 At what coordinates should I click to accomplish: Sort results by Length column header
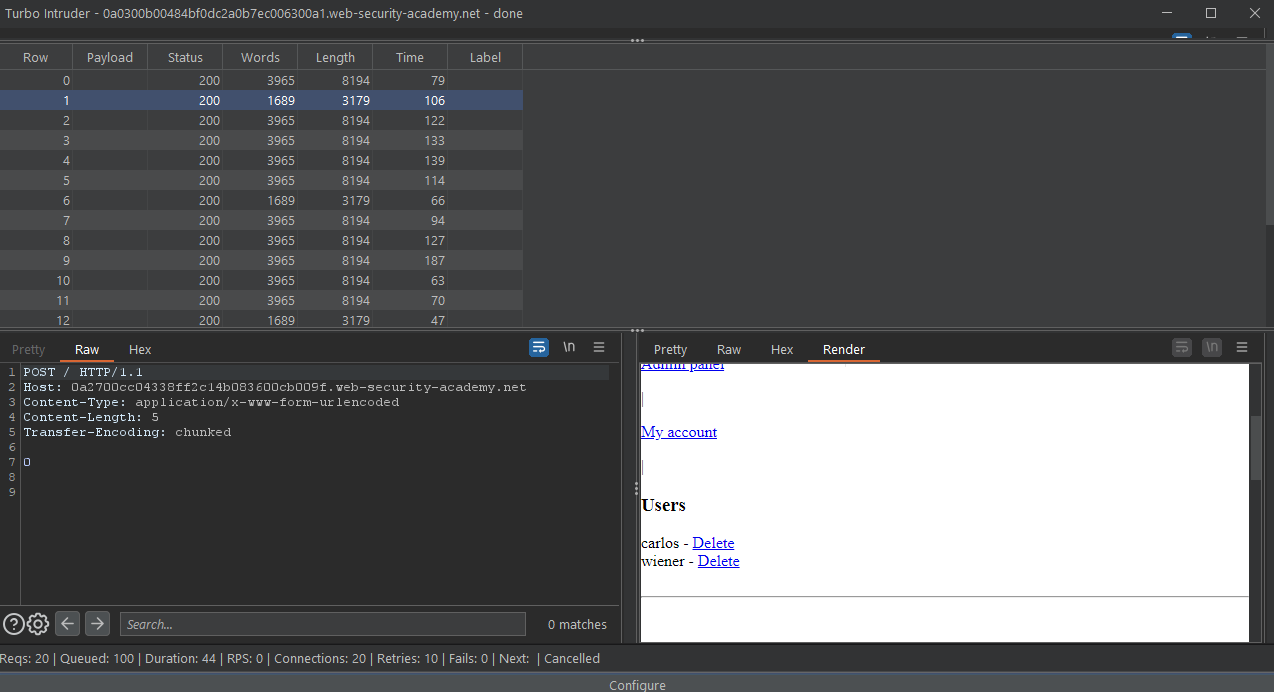click(335, 57)
